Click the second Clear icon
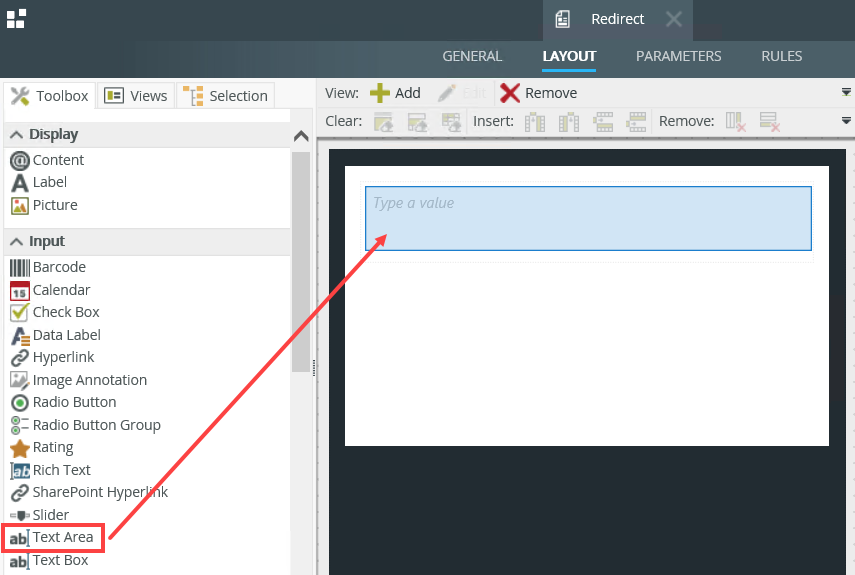The width and height of the screenshot is (855, 575). point(417,122)
